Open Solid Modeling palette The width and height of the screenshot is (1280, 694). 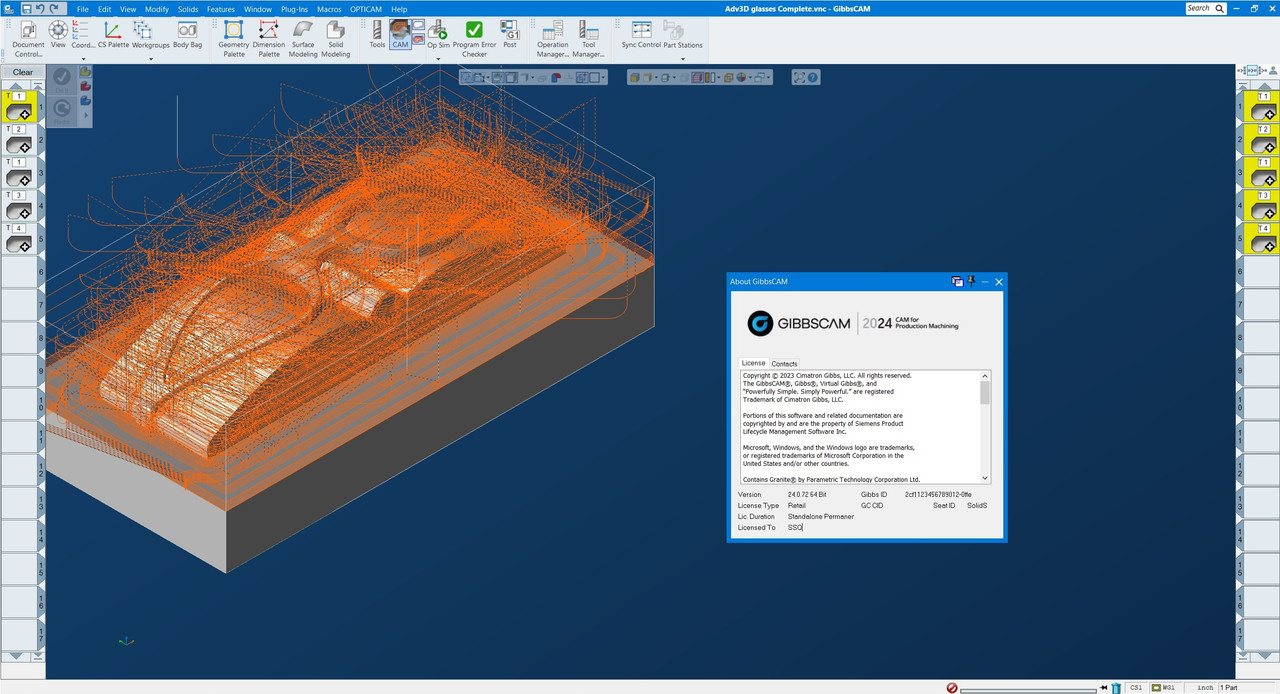click(x=336, y=39)
